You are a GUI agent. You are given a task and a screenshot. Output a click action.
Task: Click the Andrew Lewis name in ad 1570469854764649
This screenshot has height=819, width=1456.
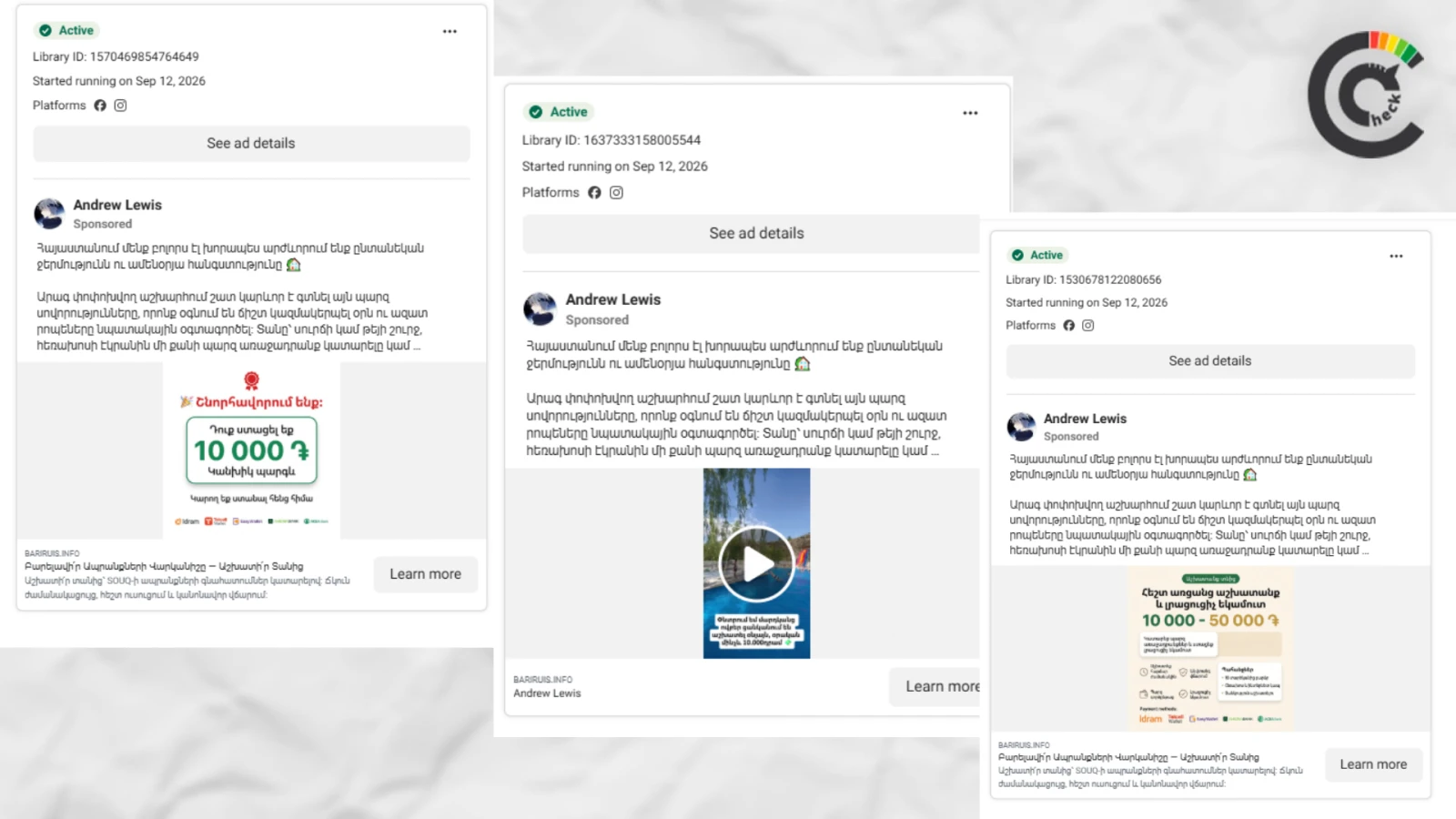point(117,206)
